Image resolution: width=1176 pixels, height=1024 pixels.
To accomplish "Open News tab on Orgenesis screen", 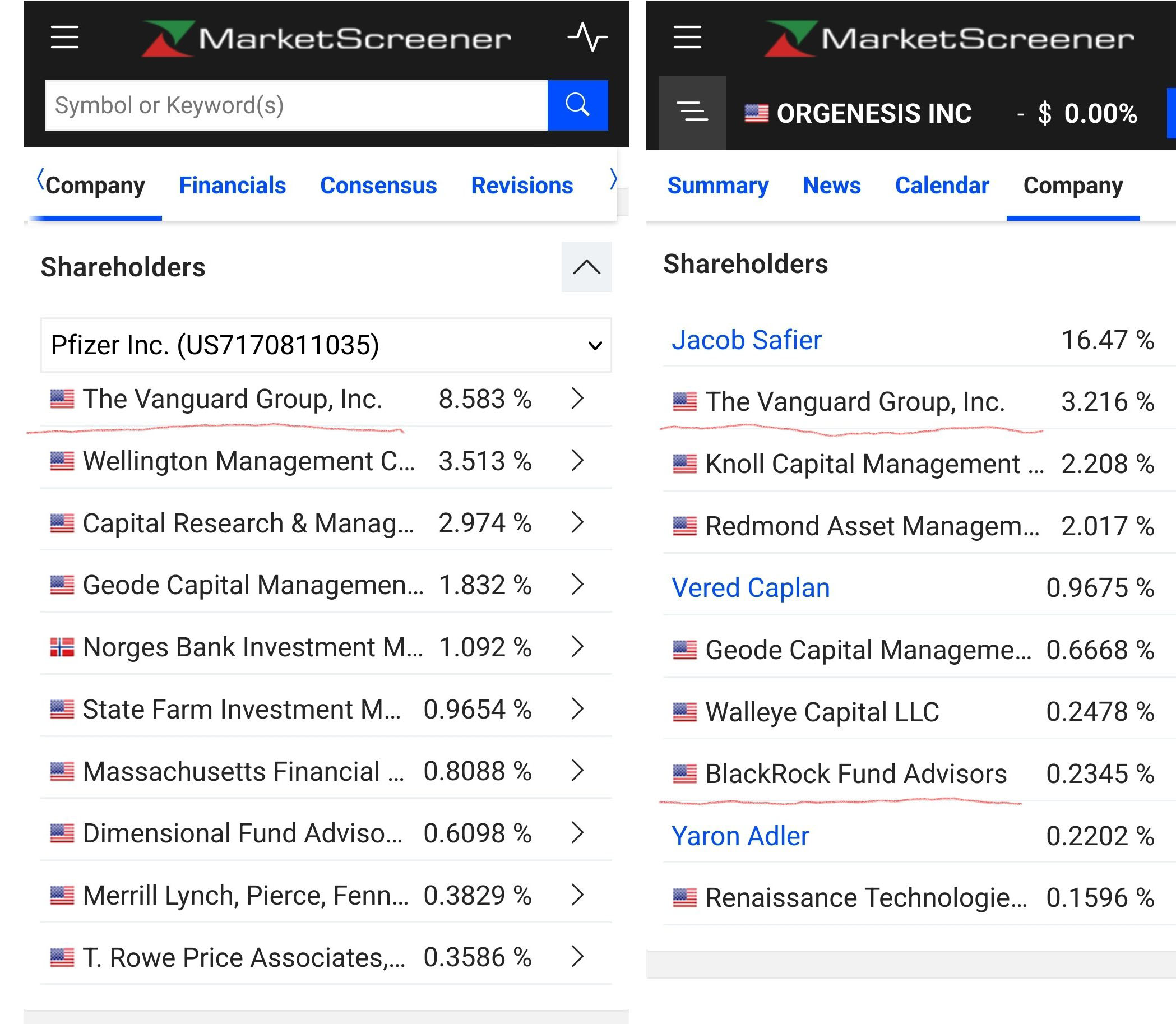I will pos(831,186).
